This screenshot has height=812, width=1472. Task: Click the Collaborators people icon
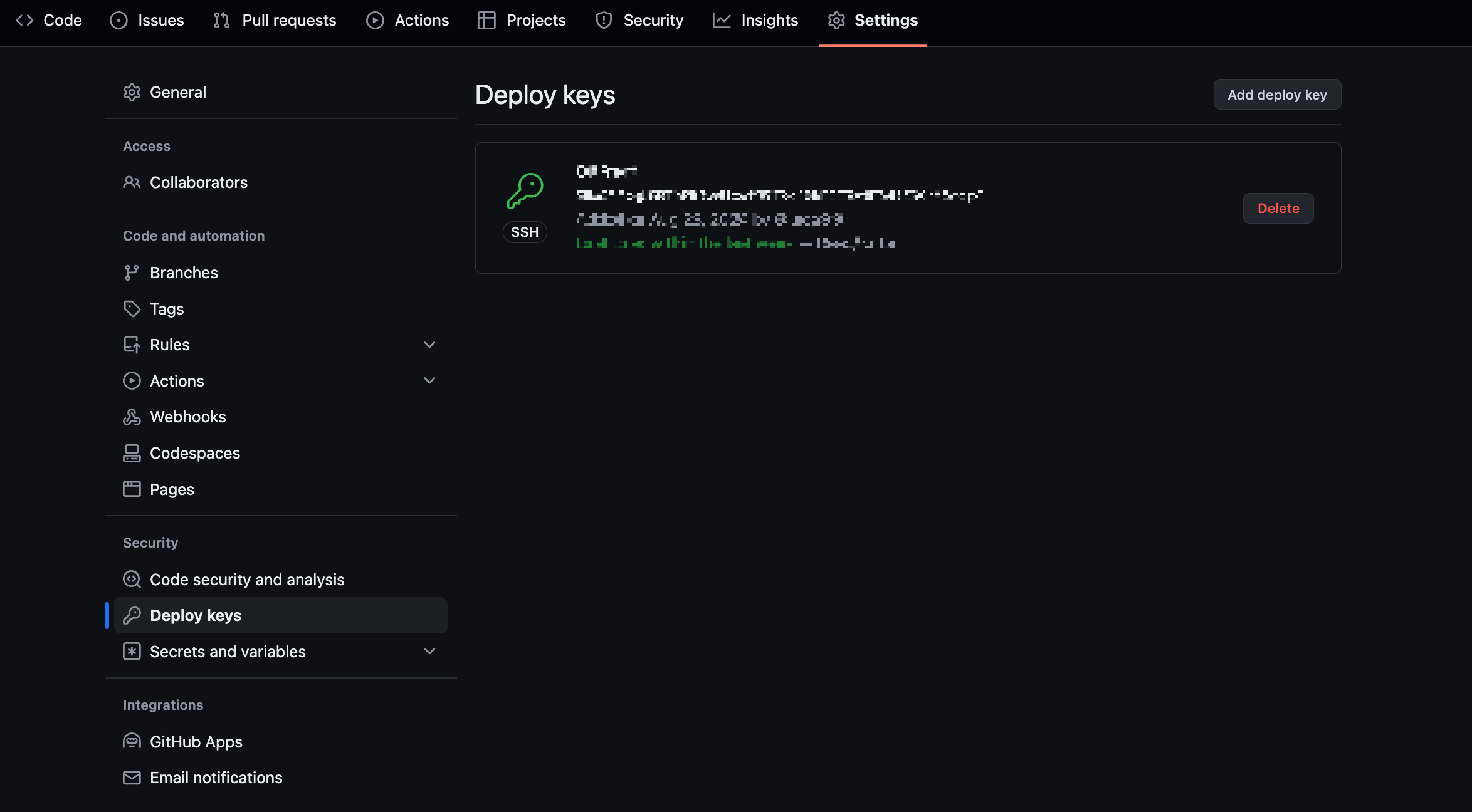point(132,182)
